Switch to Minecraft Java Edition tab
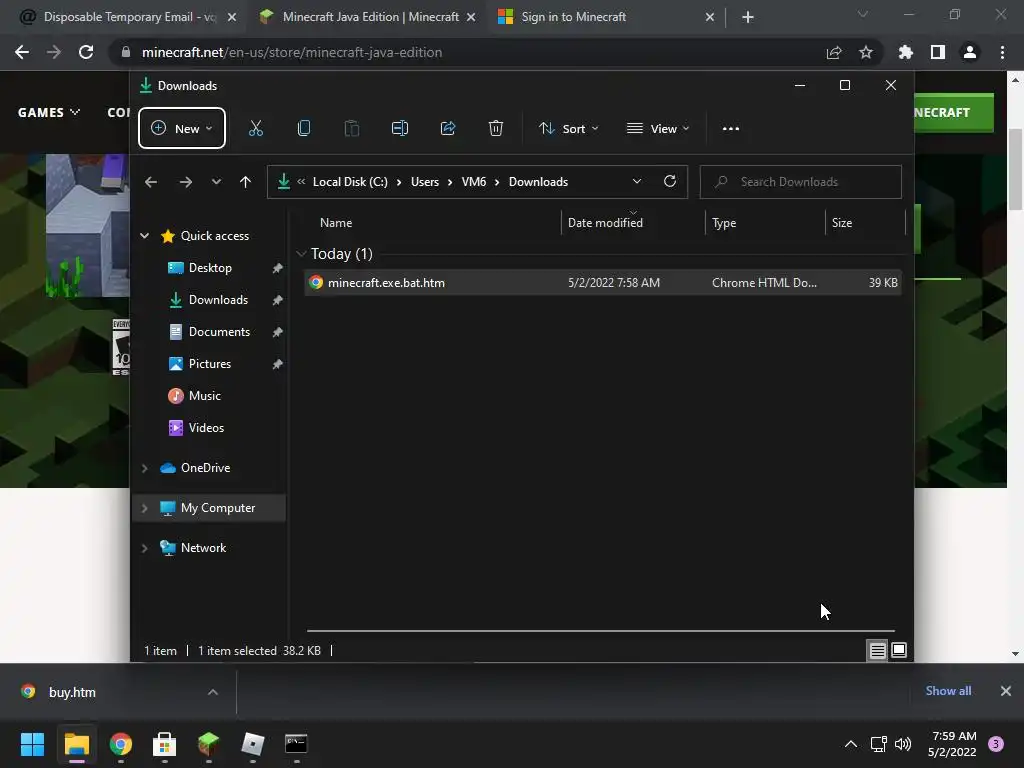 367,17
